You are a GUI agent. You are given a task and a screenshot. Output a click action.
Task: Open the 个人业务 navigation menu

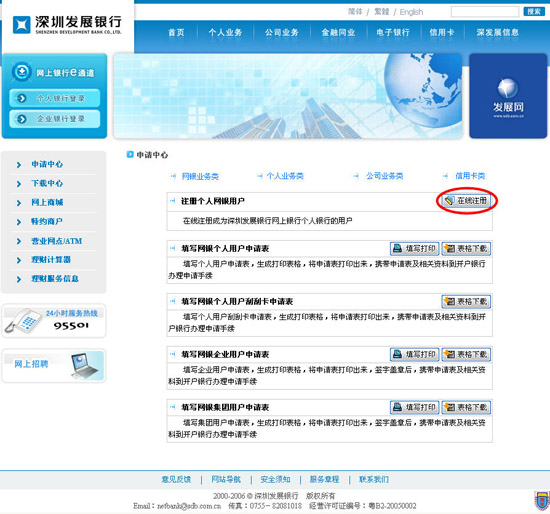point(225,33)
